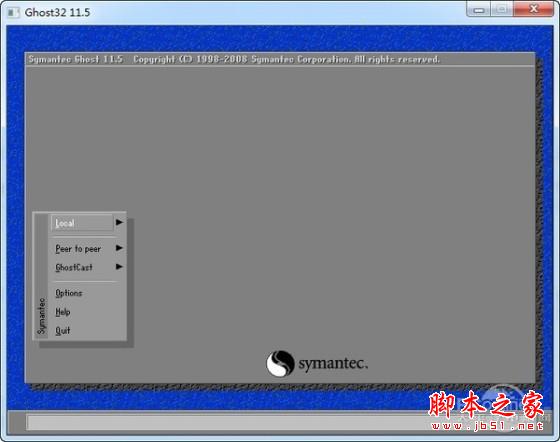Maximize the Ghost32 window
Image resolution: width=560 pixels, height=442 pixels.
pos(502,10)
